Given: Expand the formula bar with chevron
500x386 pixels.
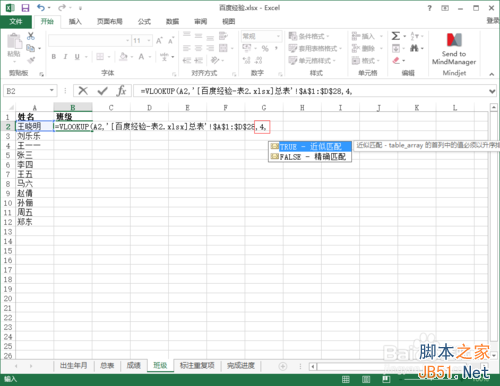Looking at the screenshot, I should point(492,91).
